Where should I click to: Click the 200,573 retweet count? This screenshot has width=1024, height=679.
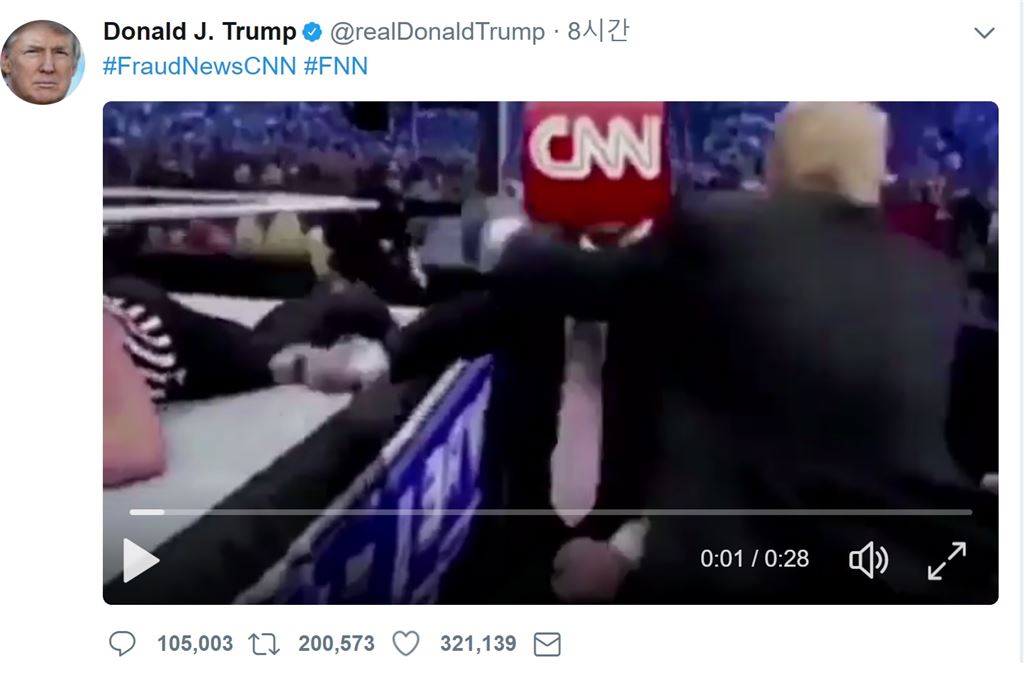click(x=336, y=644)
